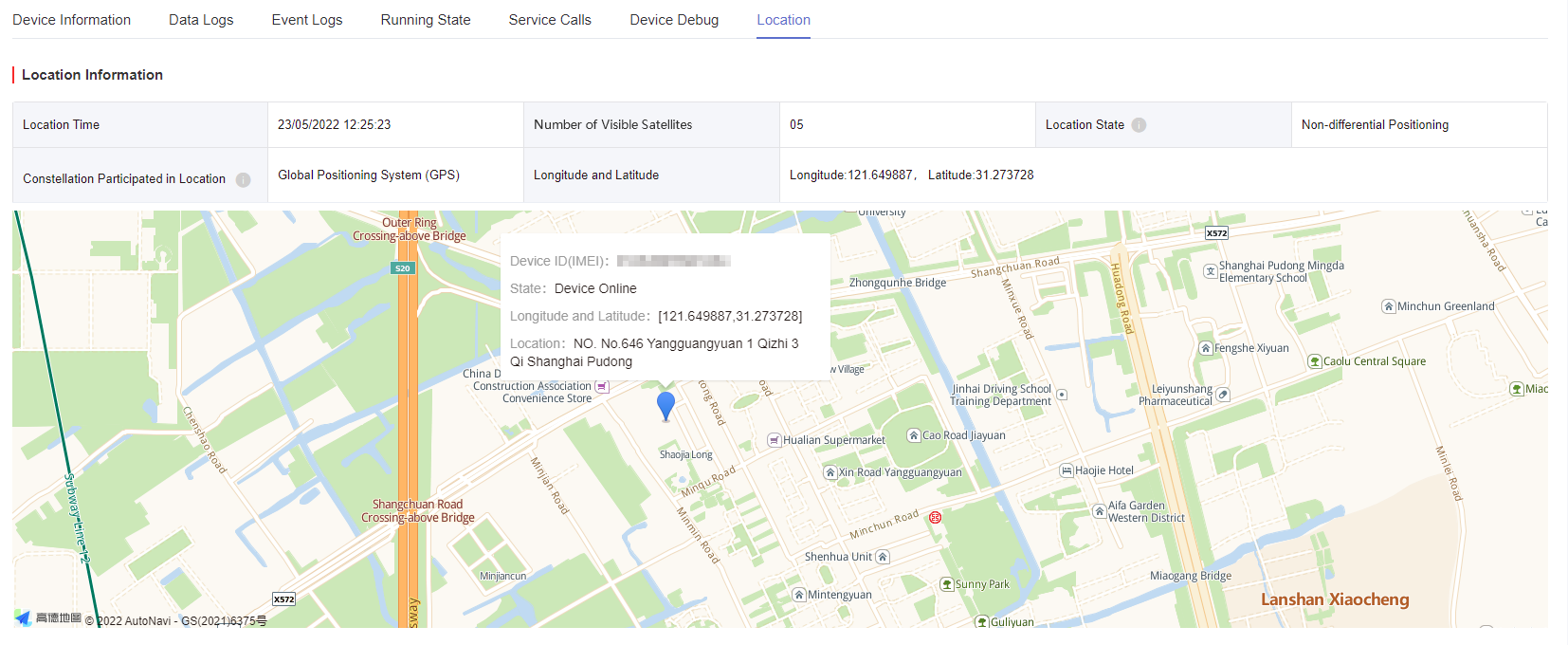The height and width of the screenshot is (645, 1568).
Task: Click the visible satellites count 05
Action: tap(796, 124)
